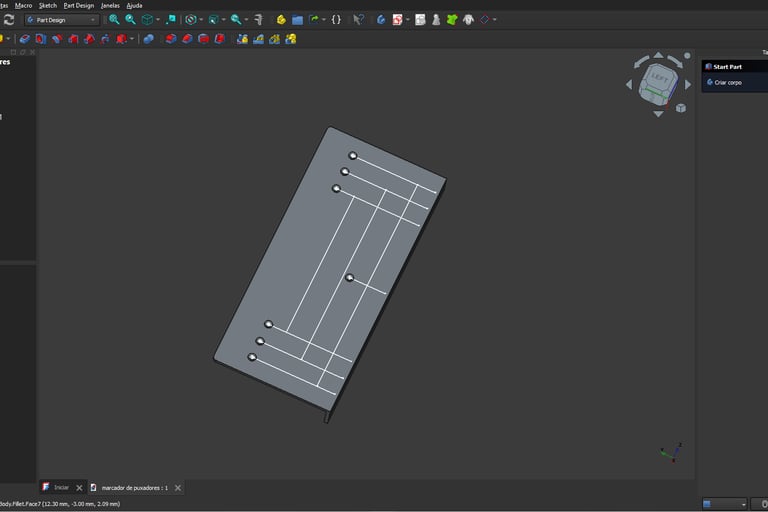768x512 pixels.
Task: Rotate view with navigation cube right arrow
Action: pyautogui.click(x=688, y=84)
